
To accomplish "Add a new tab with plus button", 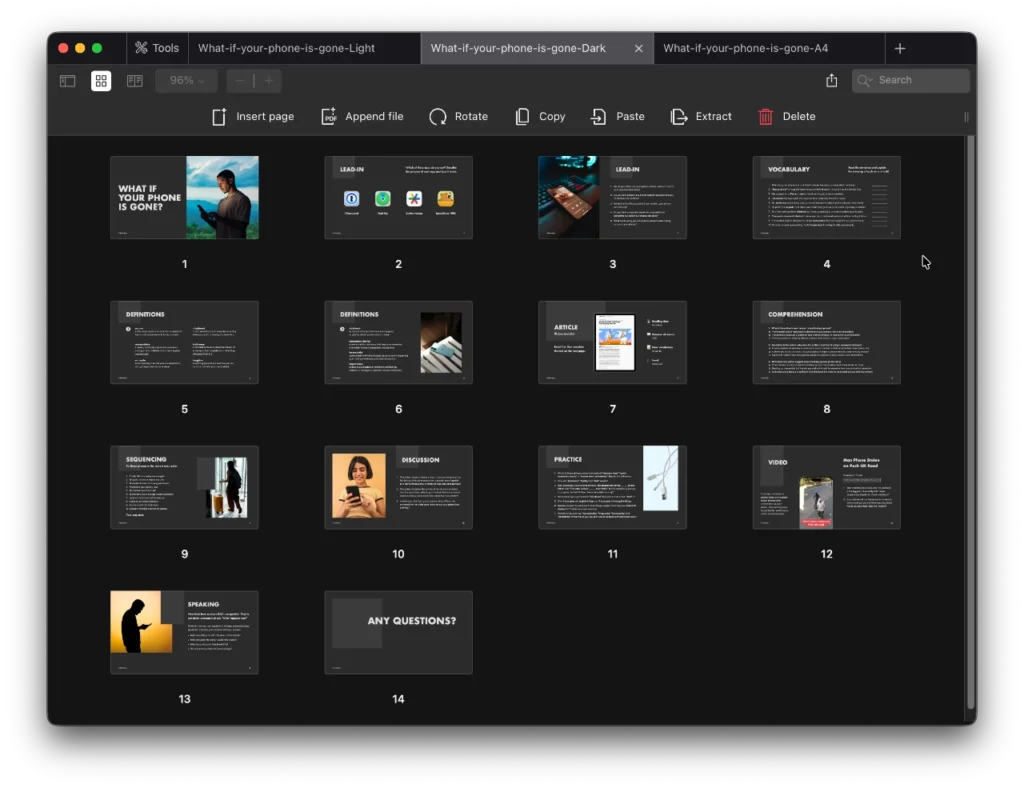I will tap(900, 48).
